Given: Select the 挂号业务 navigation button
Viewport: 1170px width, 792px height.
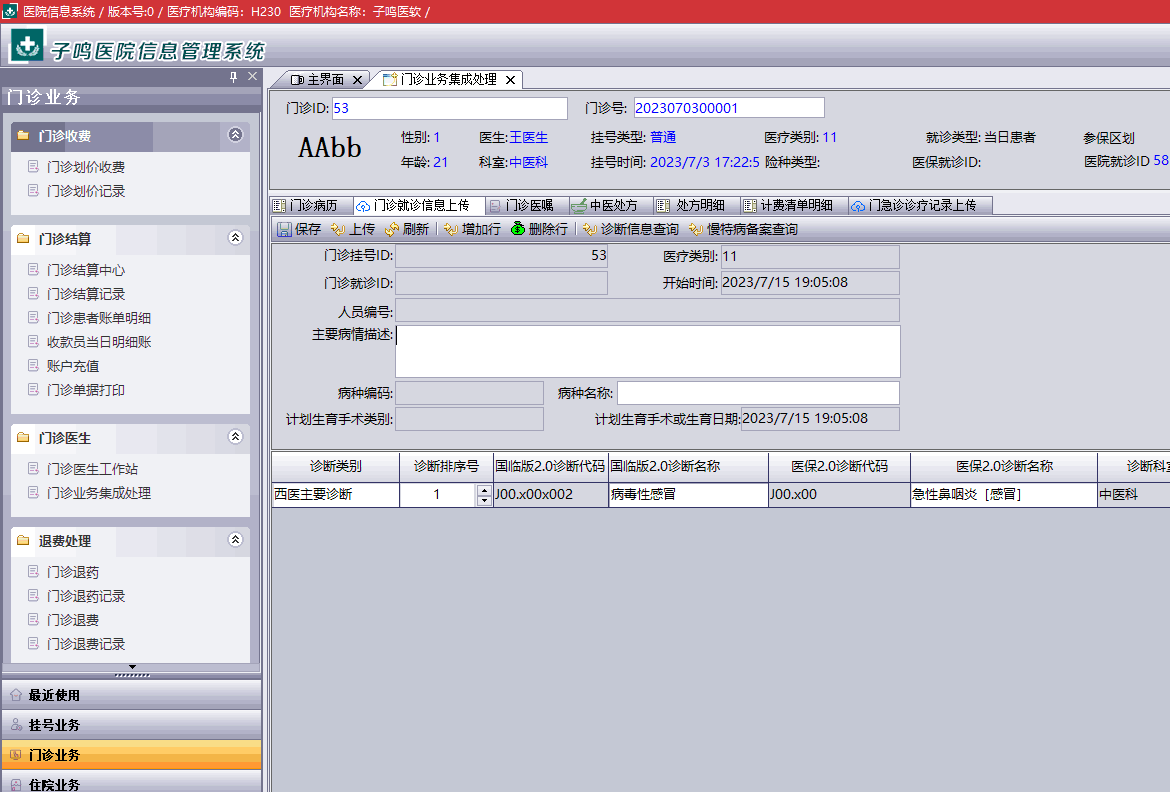Looking at the screenshot, I should [x=130, y=725].
